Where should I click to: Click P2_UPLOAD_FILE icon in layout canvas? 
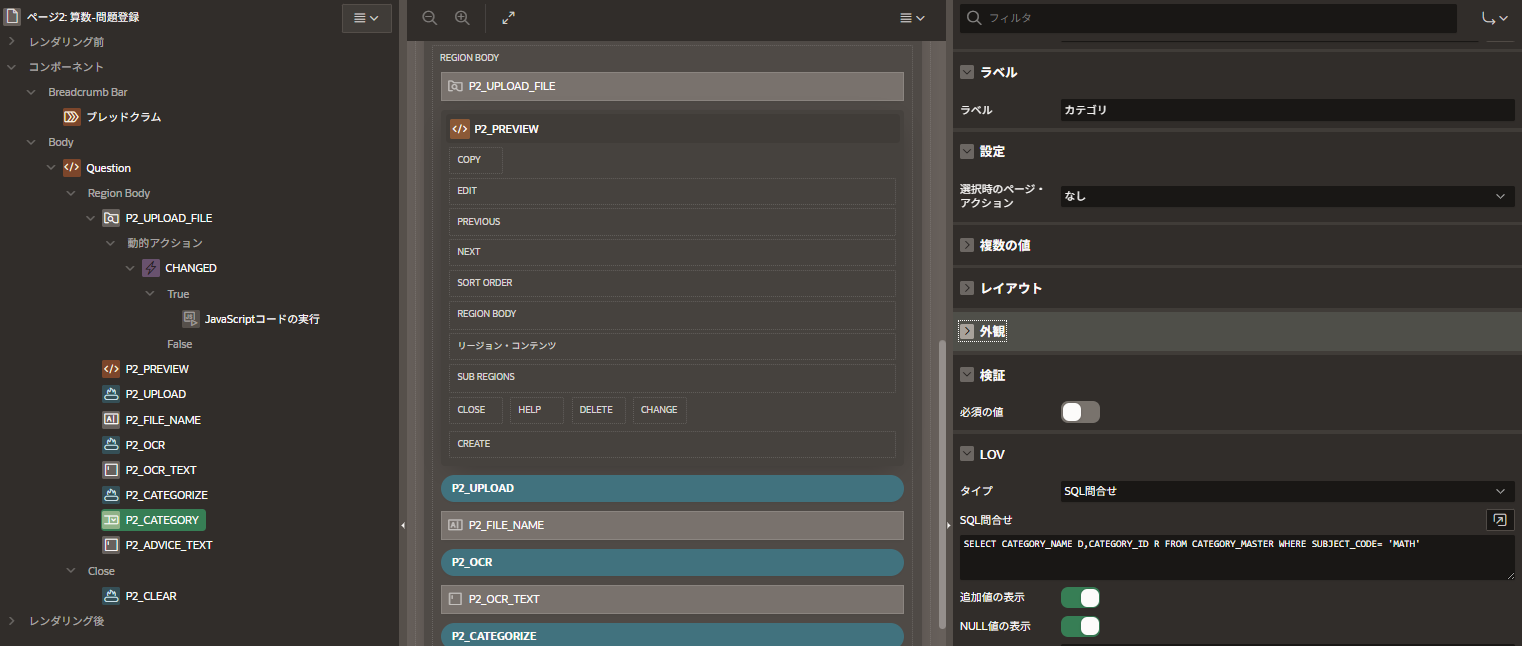pos(455,87)
